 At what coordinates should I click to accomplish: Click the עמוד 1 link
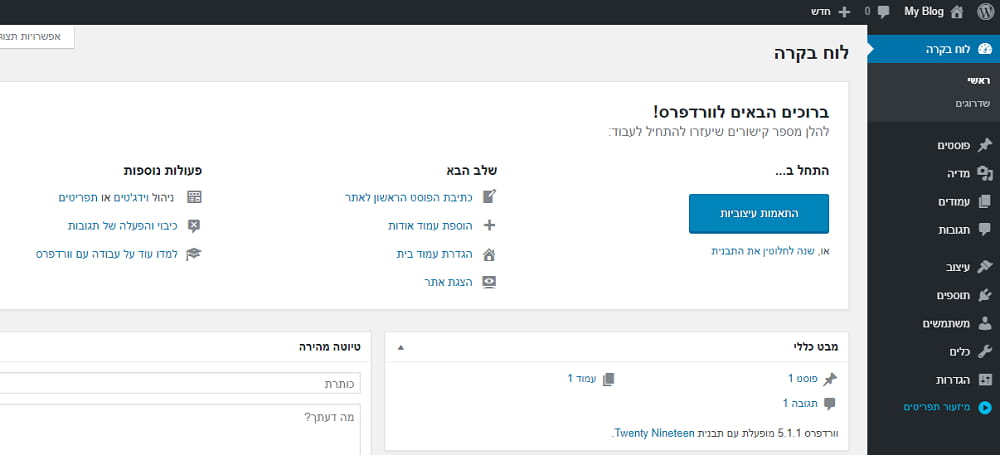582,378
